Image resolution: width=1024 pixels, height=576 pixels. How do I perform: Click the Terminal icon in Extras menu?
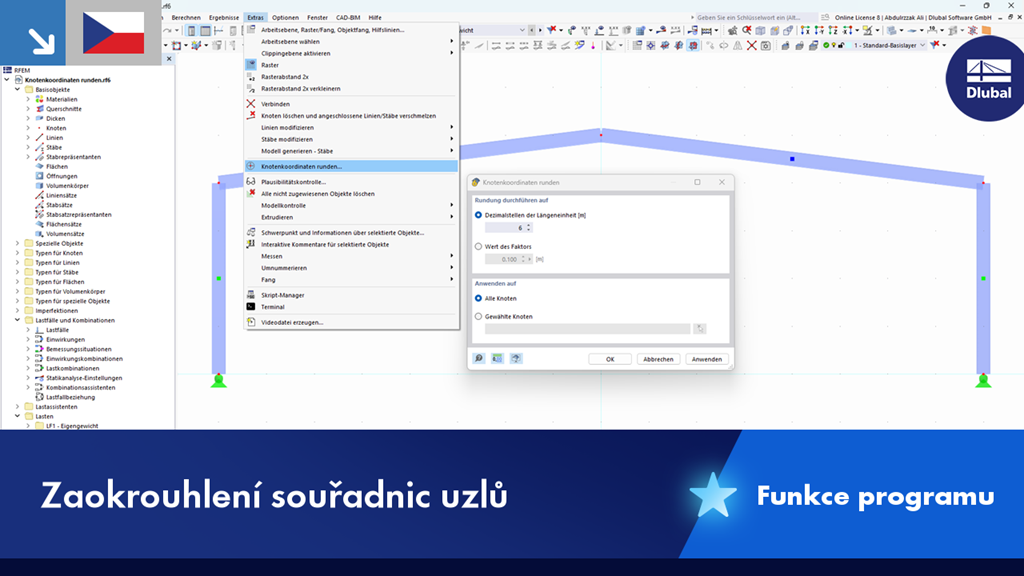(251, 306)
